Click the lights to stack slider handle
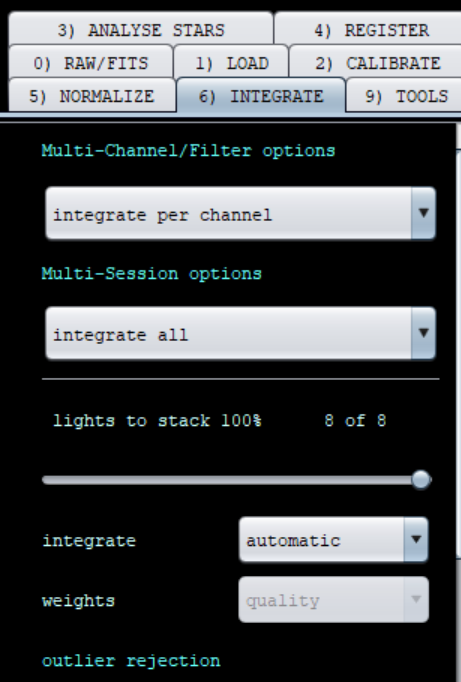 click(421, 480)
